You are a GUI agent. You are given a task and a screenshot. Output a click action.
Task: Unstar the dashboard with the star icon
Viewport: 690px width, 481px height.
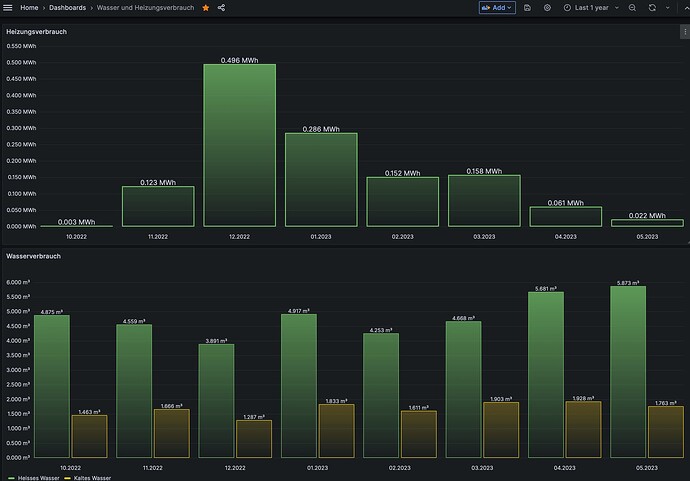pos(206,7)
